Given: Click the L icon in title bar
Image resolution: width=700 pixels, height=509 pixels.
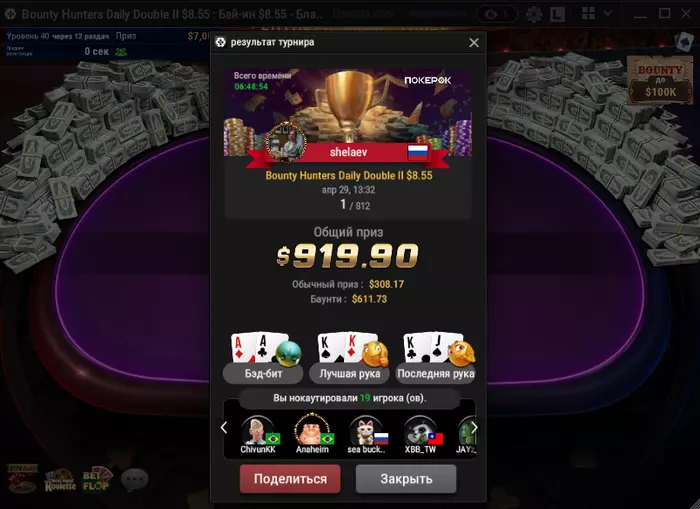Looking at the screenshot, I should 557,15.
